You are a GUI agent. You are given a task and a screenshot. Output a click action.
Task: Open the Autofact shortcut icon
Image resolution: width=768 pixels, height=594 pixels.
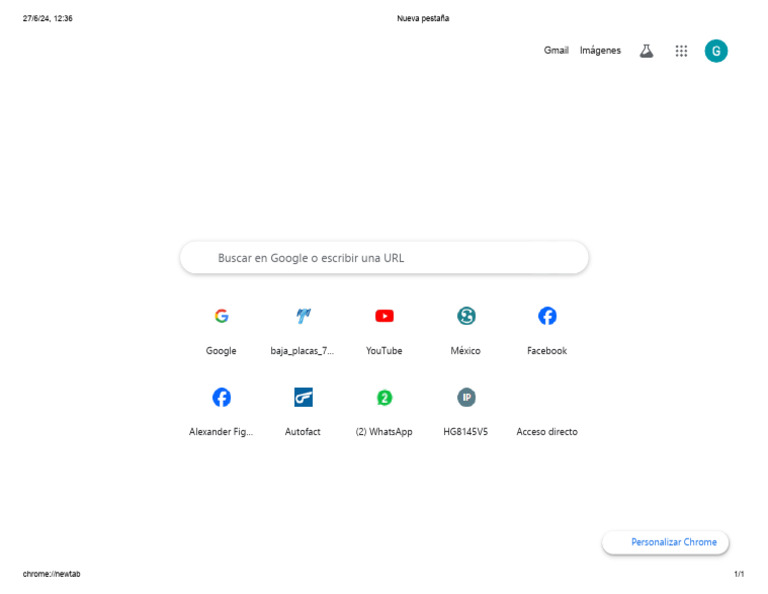(303, 397)
